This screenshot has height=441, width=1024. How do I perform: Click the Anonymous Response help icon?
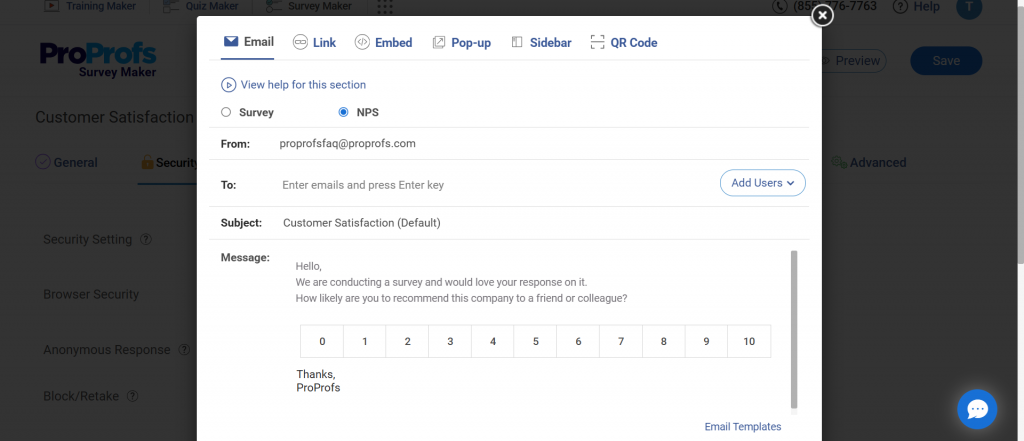184,350
